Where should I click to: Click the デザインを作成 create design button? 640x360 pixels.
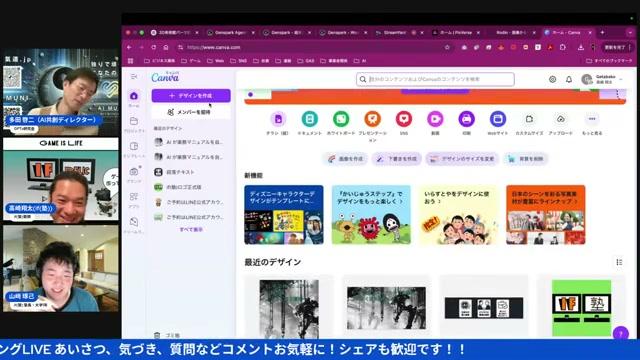[x=191, y=96]
